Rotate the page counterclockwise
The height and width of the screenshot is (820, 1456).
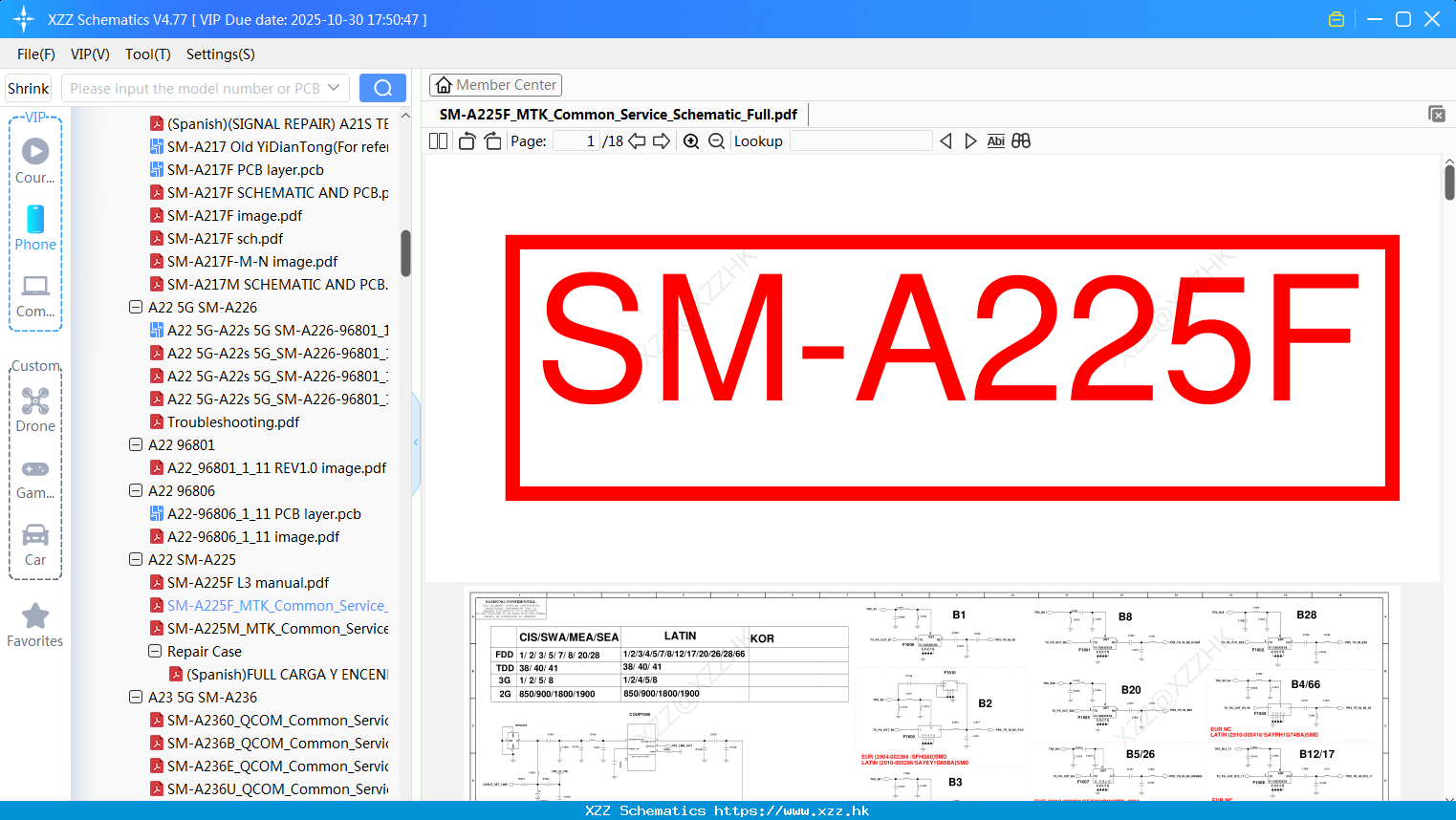point(467,140)
